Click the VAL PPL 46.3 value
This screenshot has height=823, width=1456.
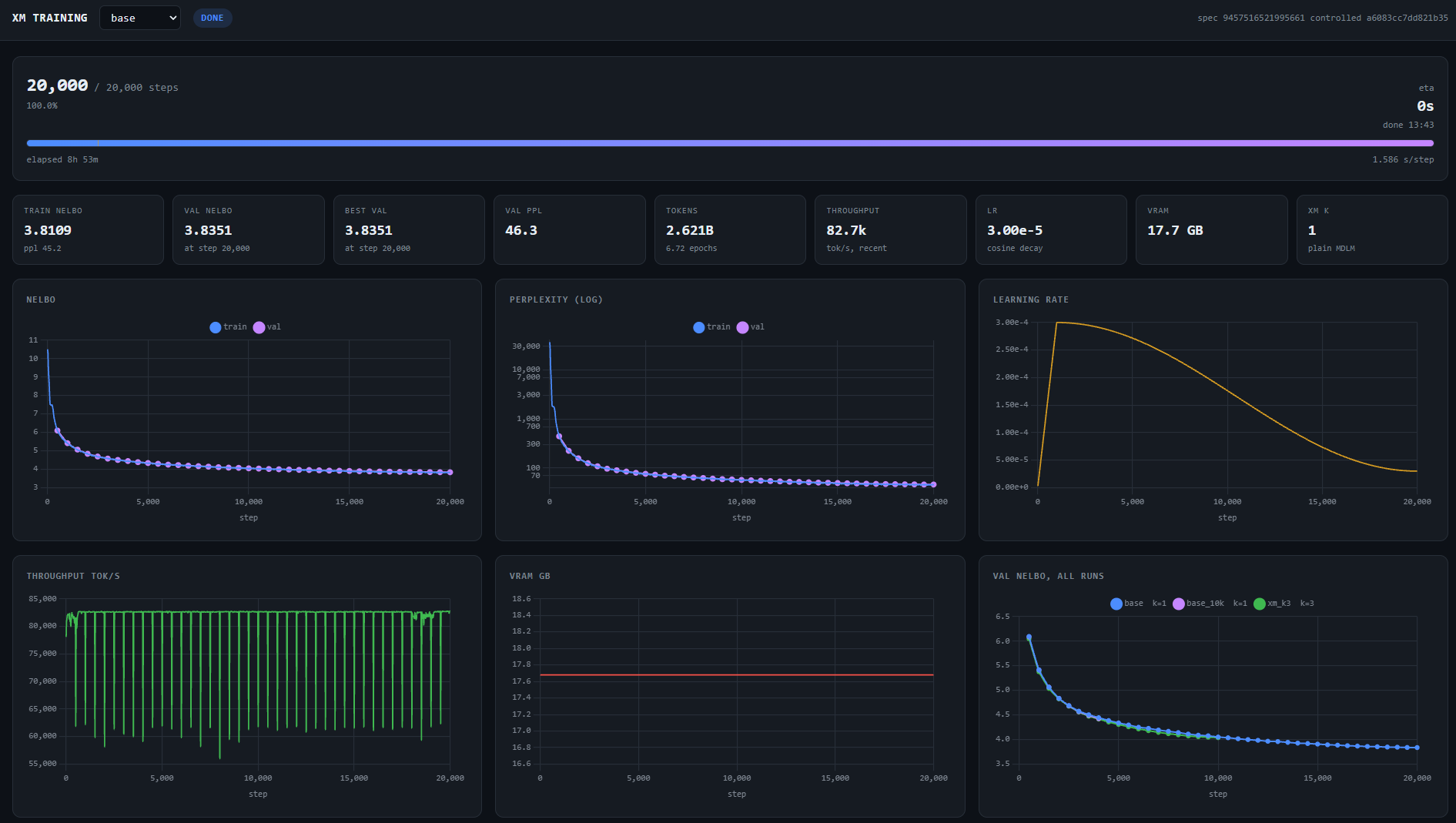click(521, 230)
